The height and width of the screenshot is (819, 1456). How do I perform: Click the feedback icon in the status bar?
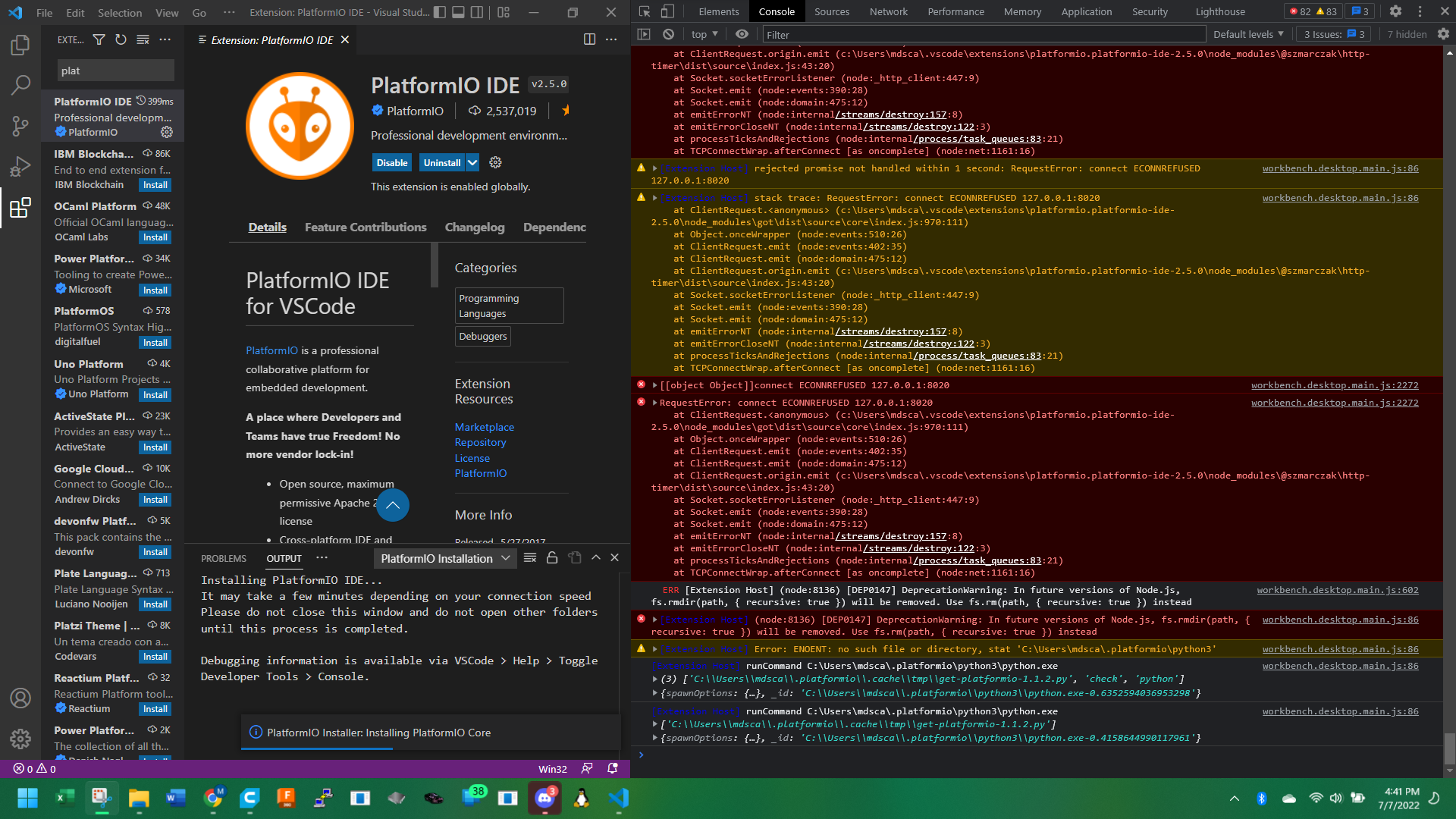tap(587, 768)
